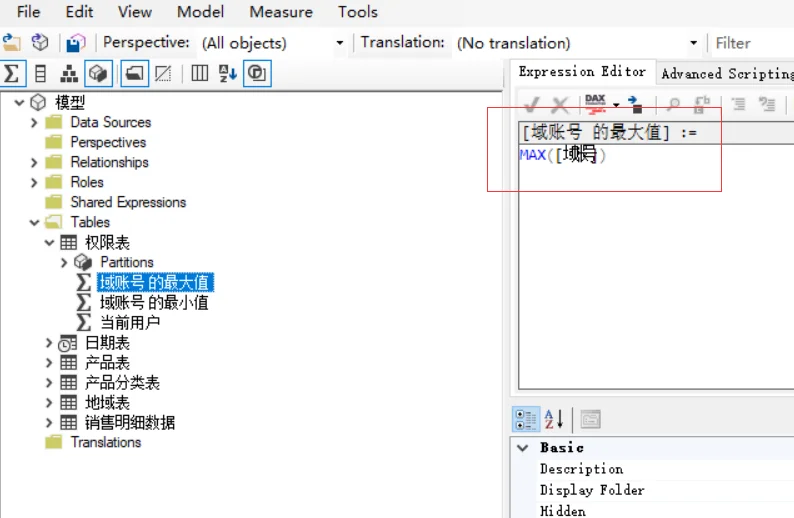
Task: Click the outdent lines icon
Action: point(767,104)
